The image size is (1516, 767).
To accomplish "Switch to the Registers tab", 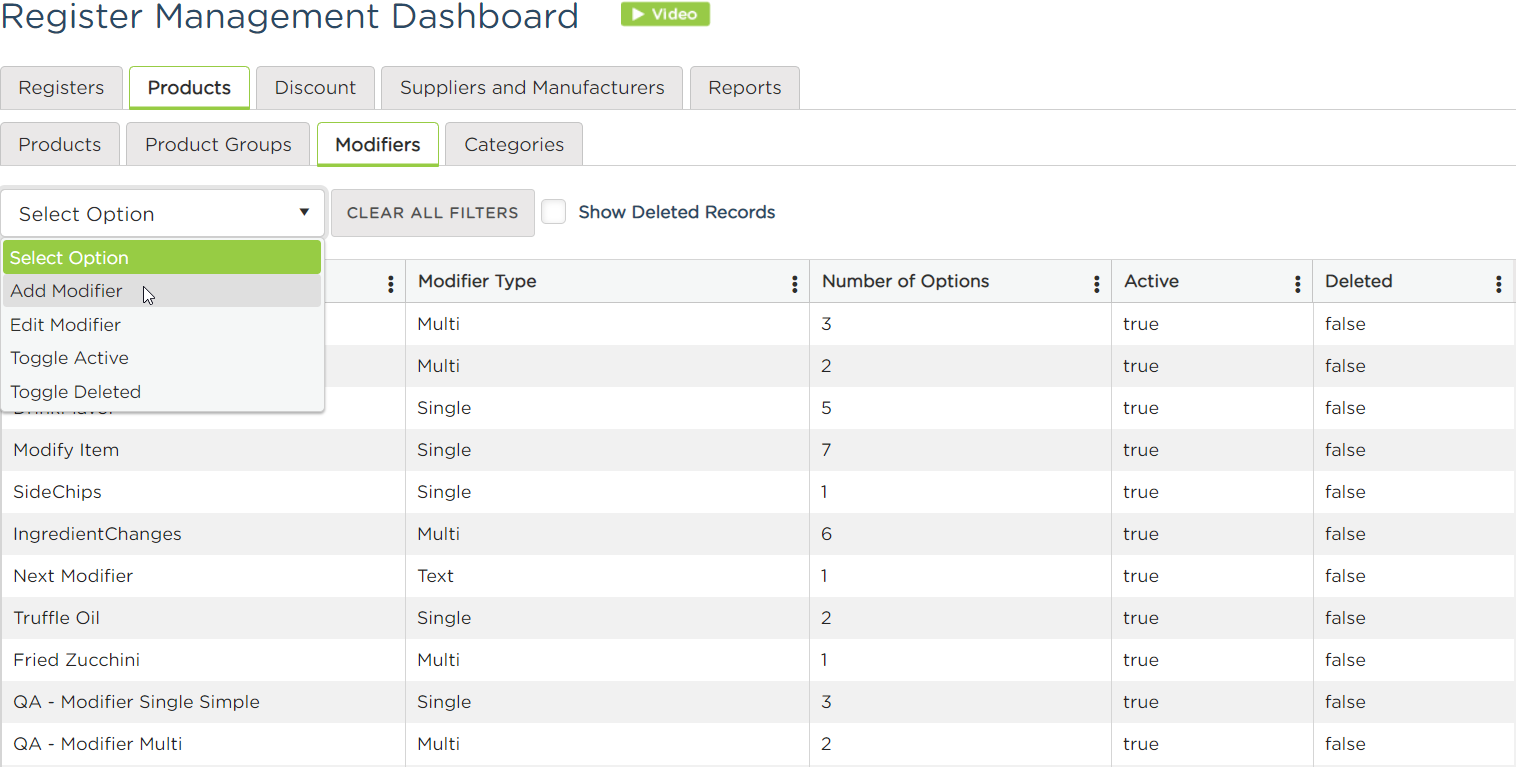I will pyautogui.click(x=61, y=88).
